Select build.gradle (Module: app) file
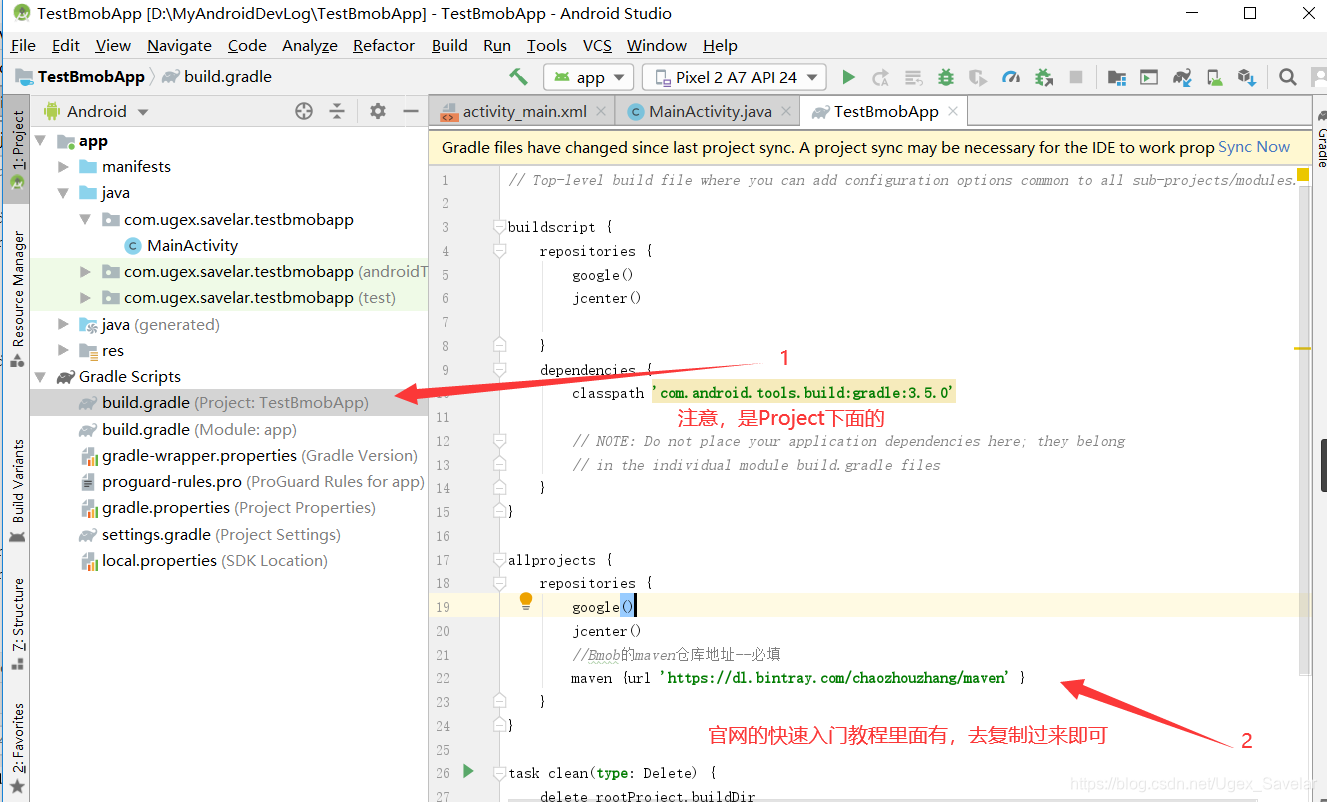1327x802 pixels. (188, 429)
